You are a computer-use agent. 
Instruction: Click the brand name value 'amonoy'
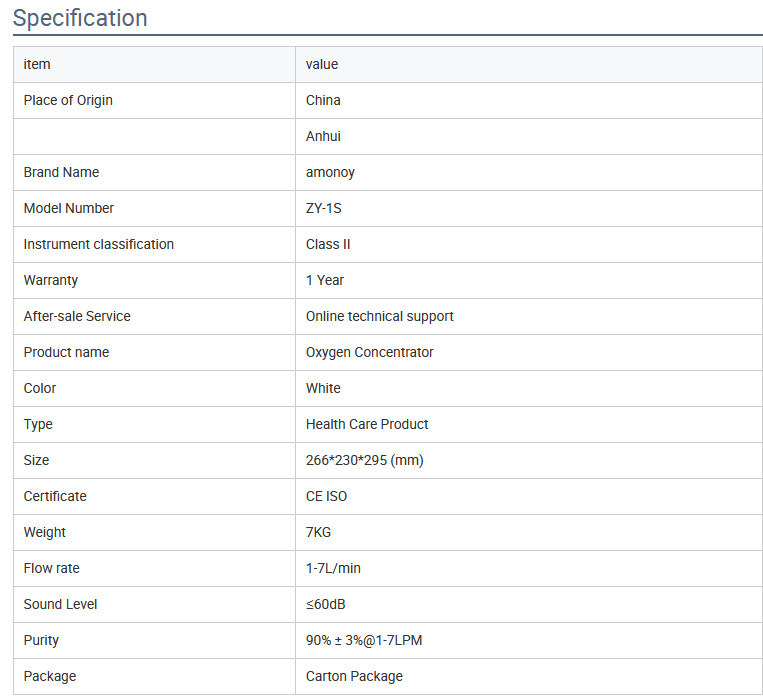pyautogui.click(x=330, y=172)
